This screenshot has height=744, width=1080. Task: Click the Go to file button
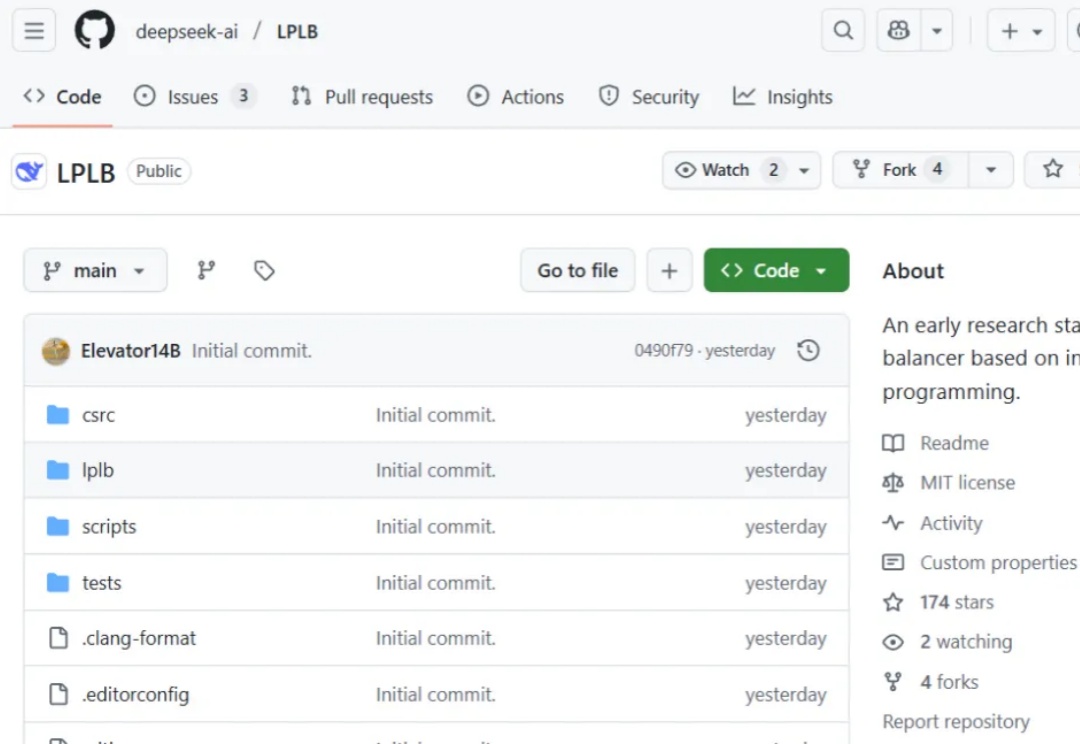click(x=577, y=270)
